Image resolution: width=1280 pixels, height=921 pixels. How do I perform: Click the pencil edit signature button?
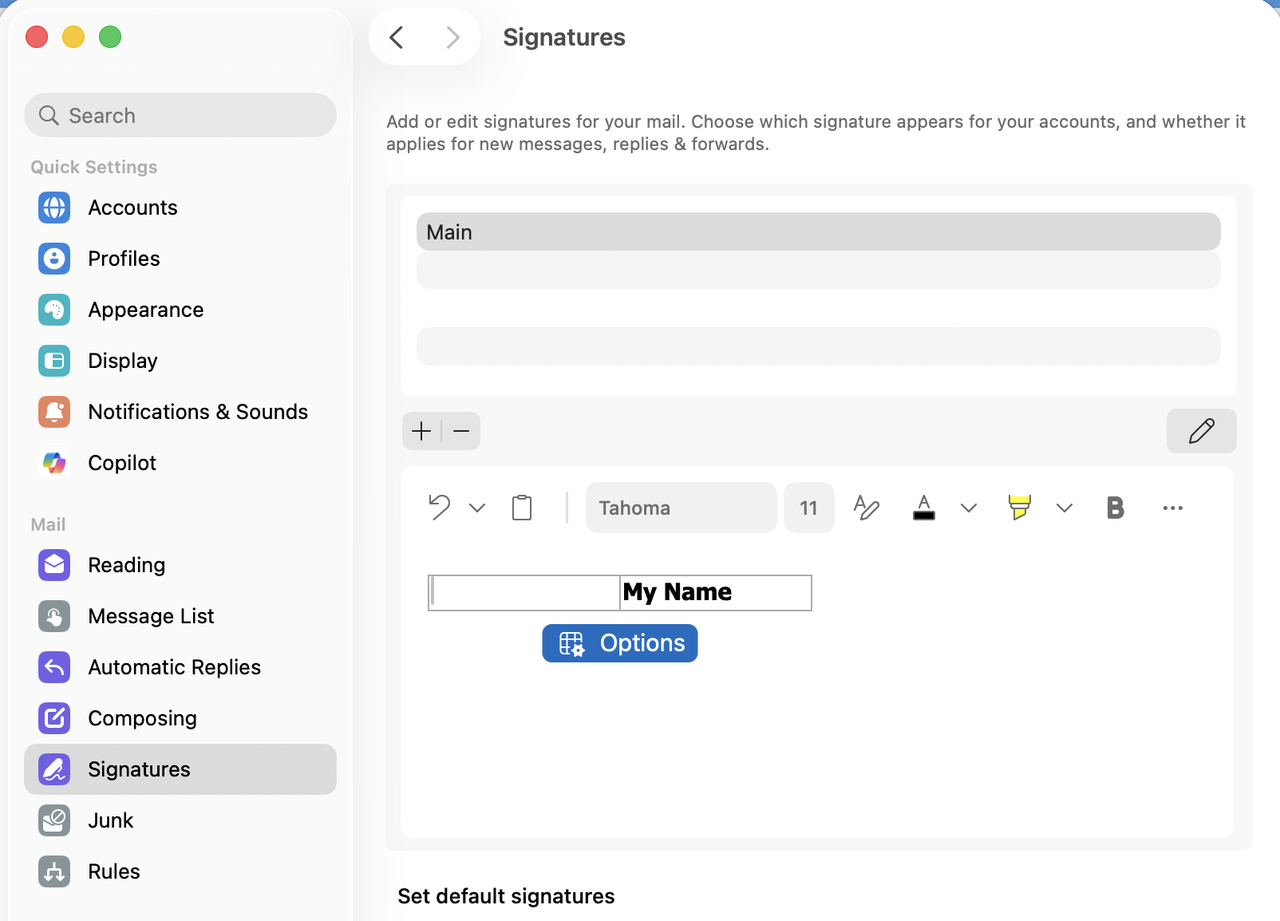1201,431
